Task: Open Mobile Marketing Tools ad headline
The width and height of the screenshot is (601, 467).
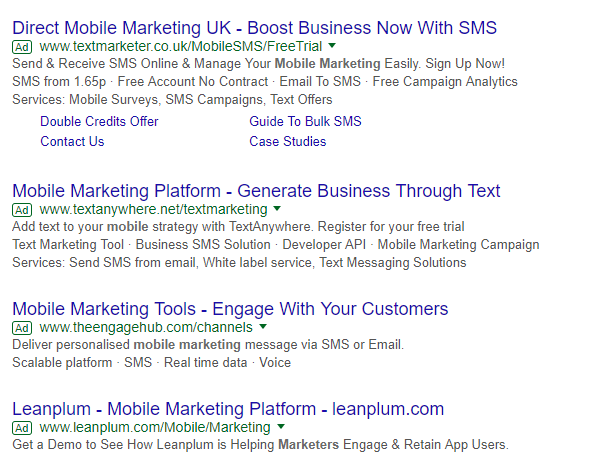Action: coord(230,309)
